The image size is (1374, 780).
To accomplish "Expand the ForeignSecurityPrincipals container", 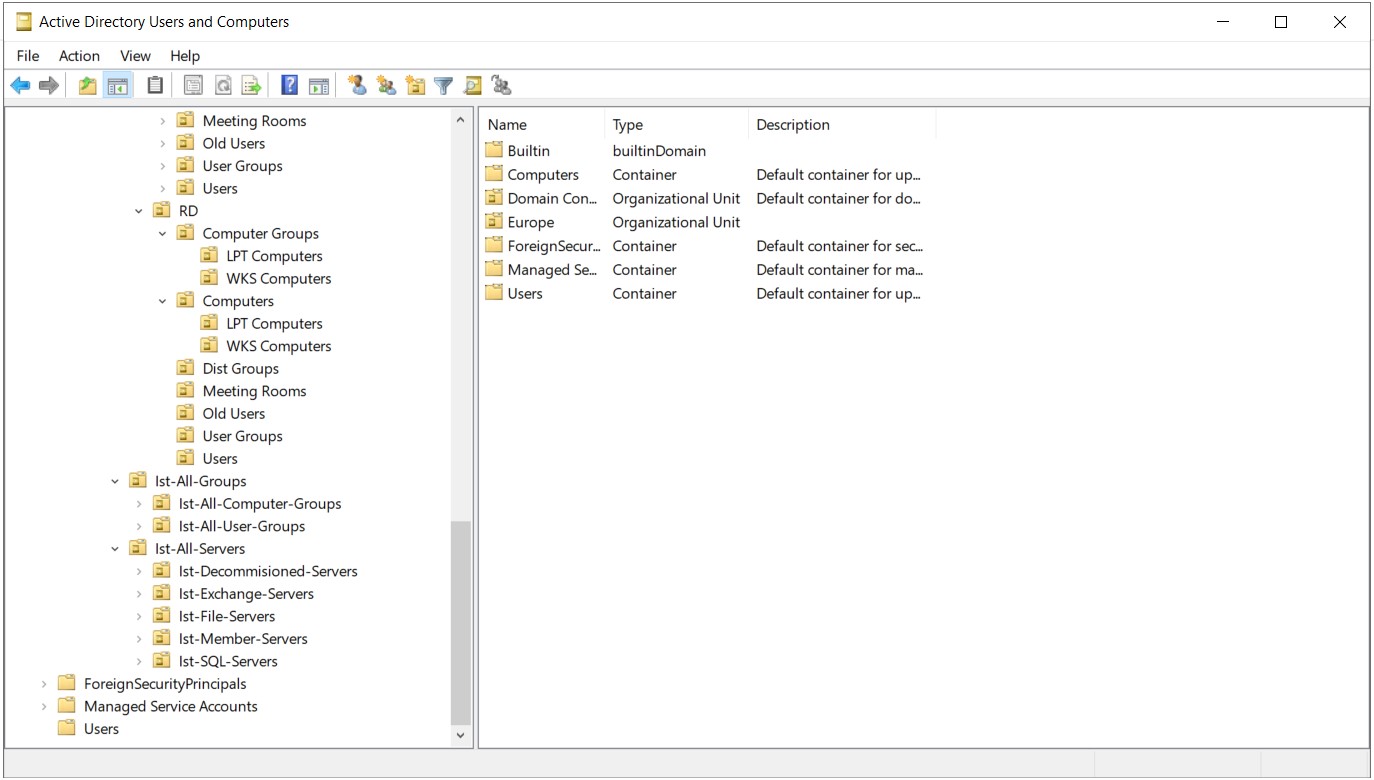I will [x=44, y=684].
